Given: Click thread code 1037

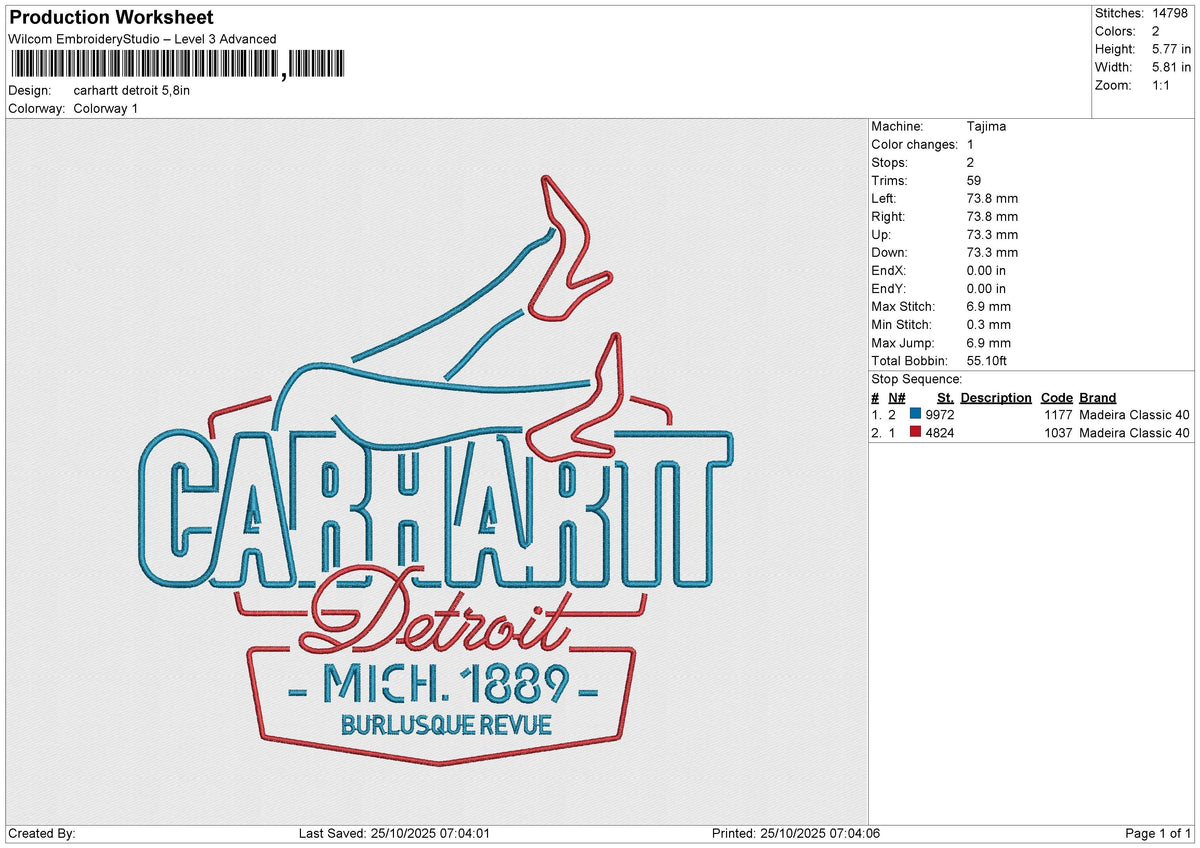Looking at the screenshot, I should [1057, 432].
